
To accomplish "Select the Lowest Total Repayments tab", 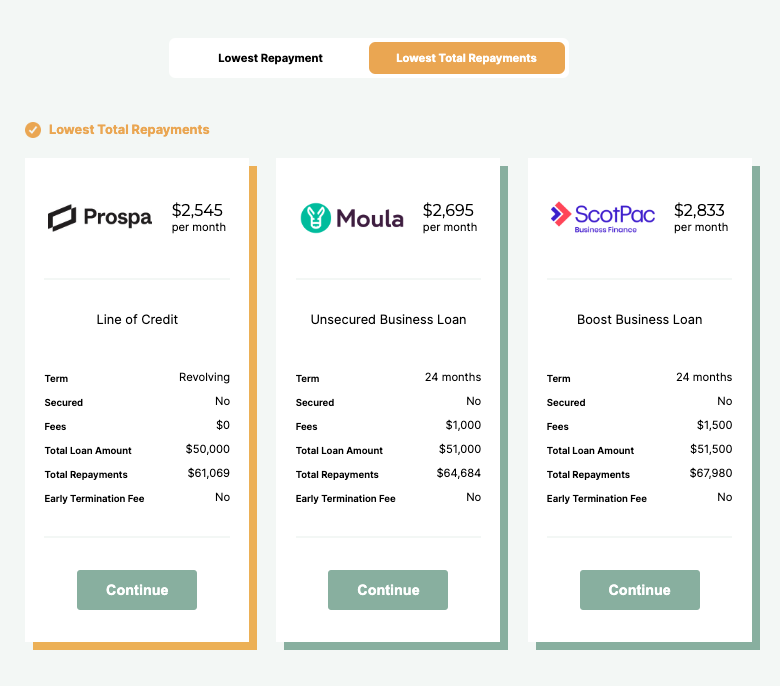I will tap(466, 58).
